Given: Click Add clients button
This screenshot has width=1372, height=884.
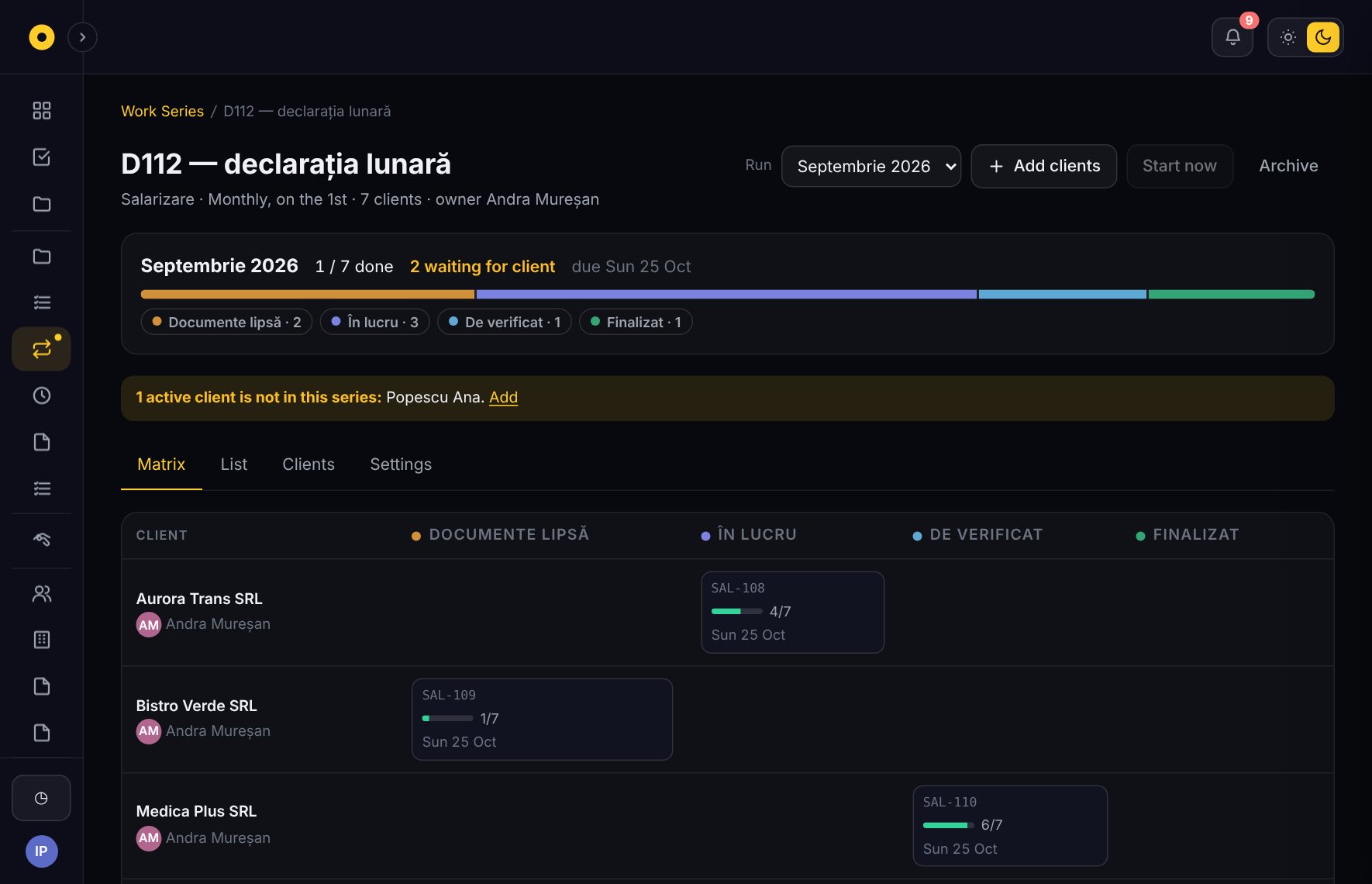Looking at the screenshot, I should point(1044,166).
